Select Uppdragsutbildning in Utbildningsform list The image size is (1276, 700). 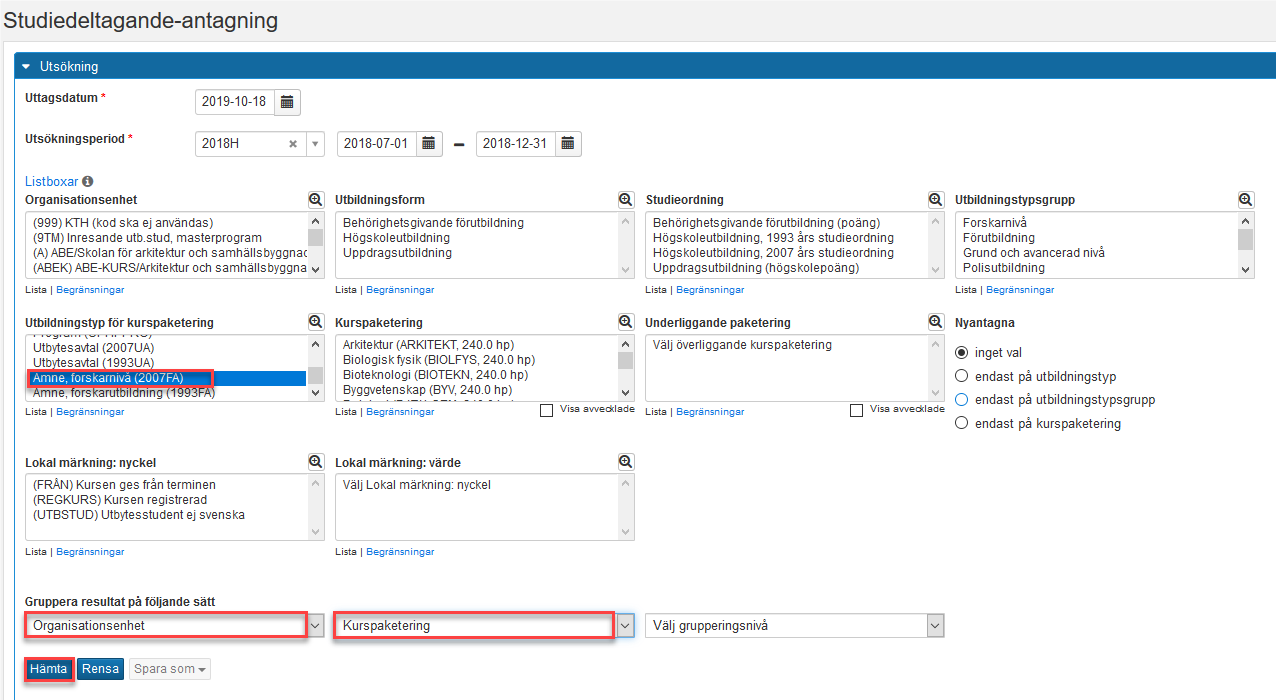[x=397, y=253]
